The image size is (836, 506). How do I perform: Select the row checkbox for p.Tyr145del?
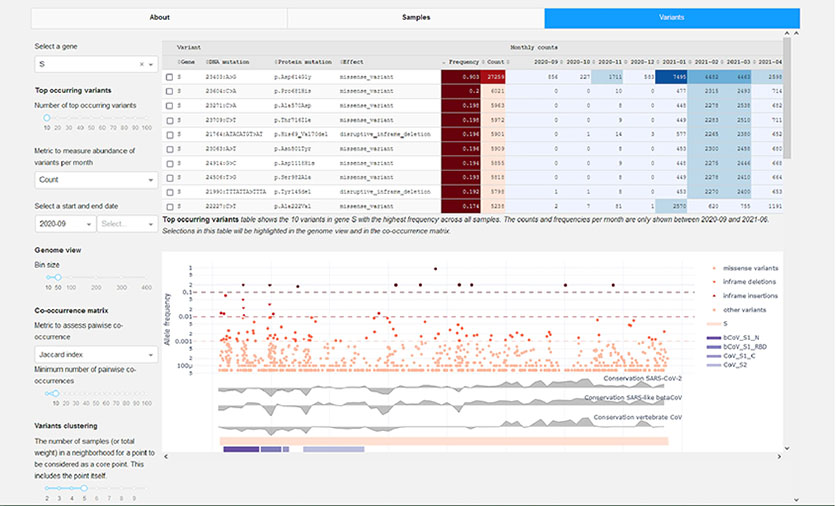170,192
